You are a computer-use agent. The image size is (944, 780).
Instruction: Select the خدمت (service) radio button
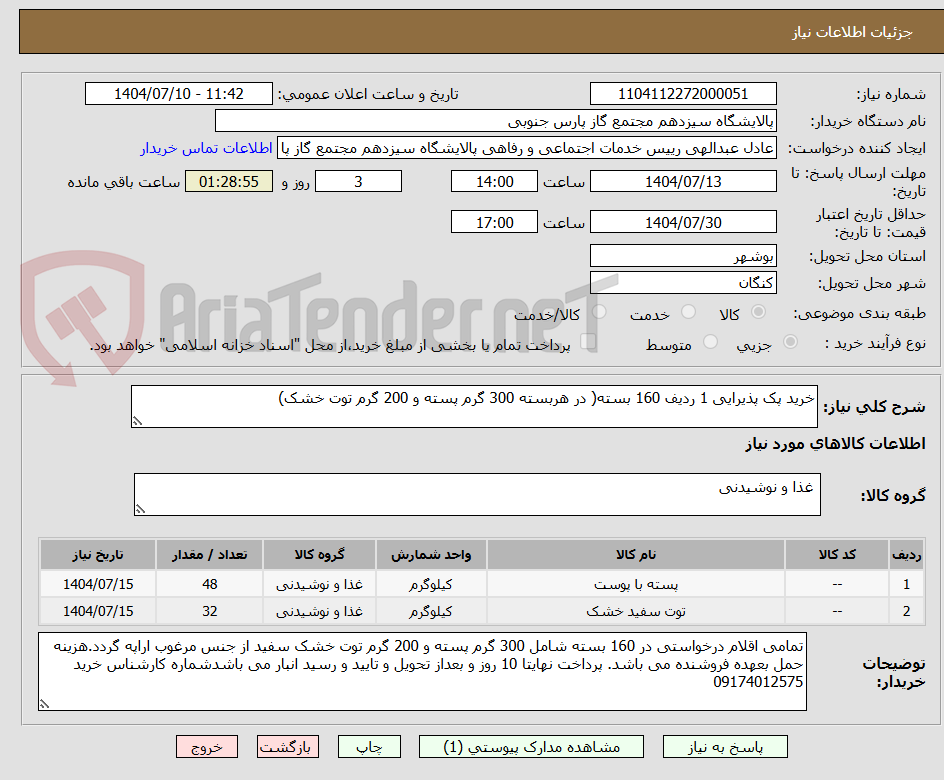[x=688, y=312]
